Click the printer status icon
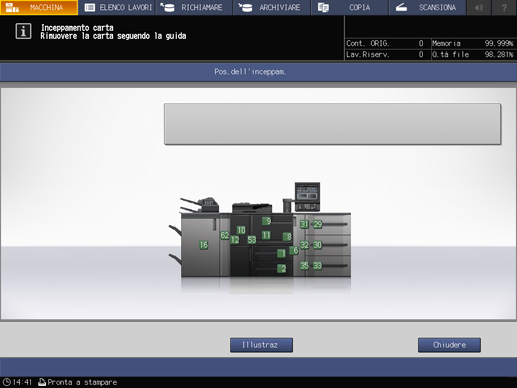The image size is (517, 388). 42,382
